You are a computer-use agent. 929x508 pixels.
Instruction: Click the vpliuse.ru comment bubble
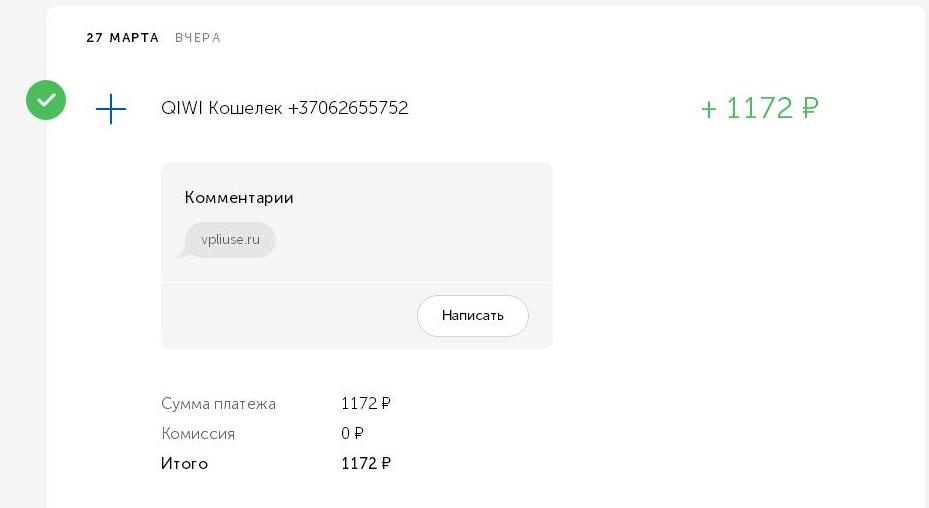point(228,240)
